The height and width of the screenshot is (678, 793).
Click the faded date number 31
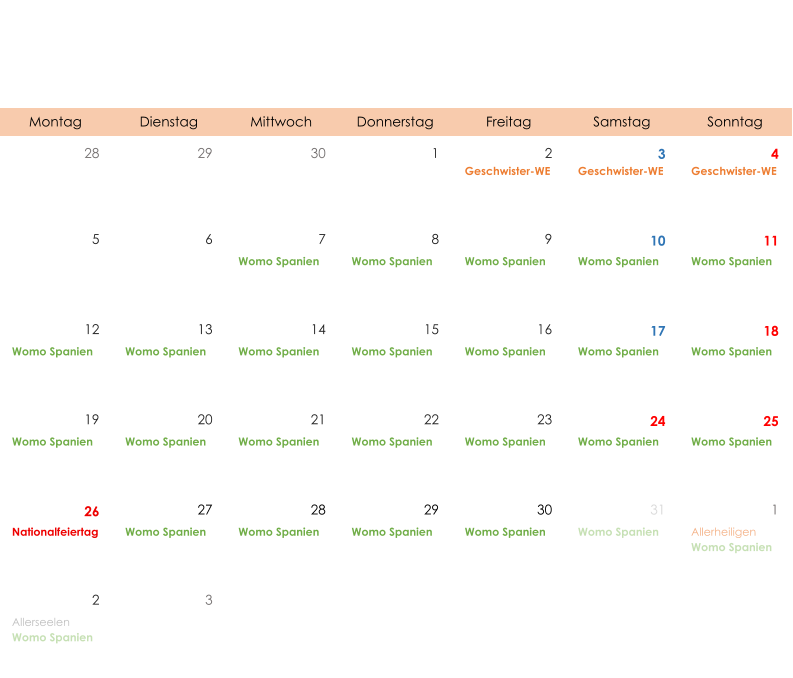pos(657,510)
